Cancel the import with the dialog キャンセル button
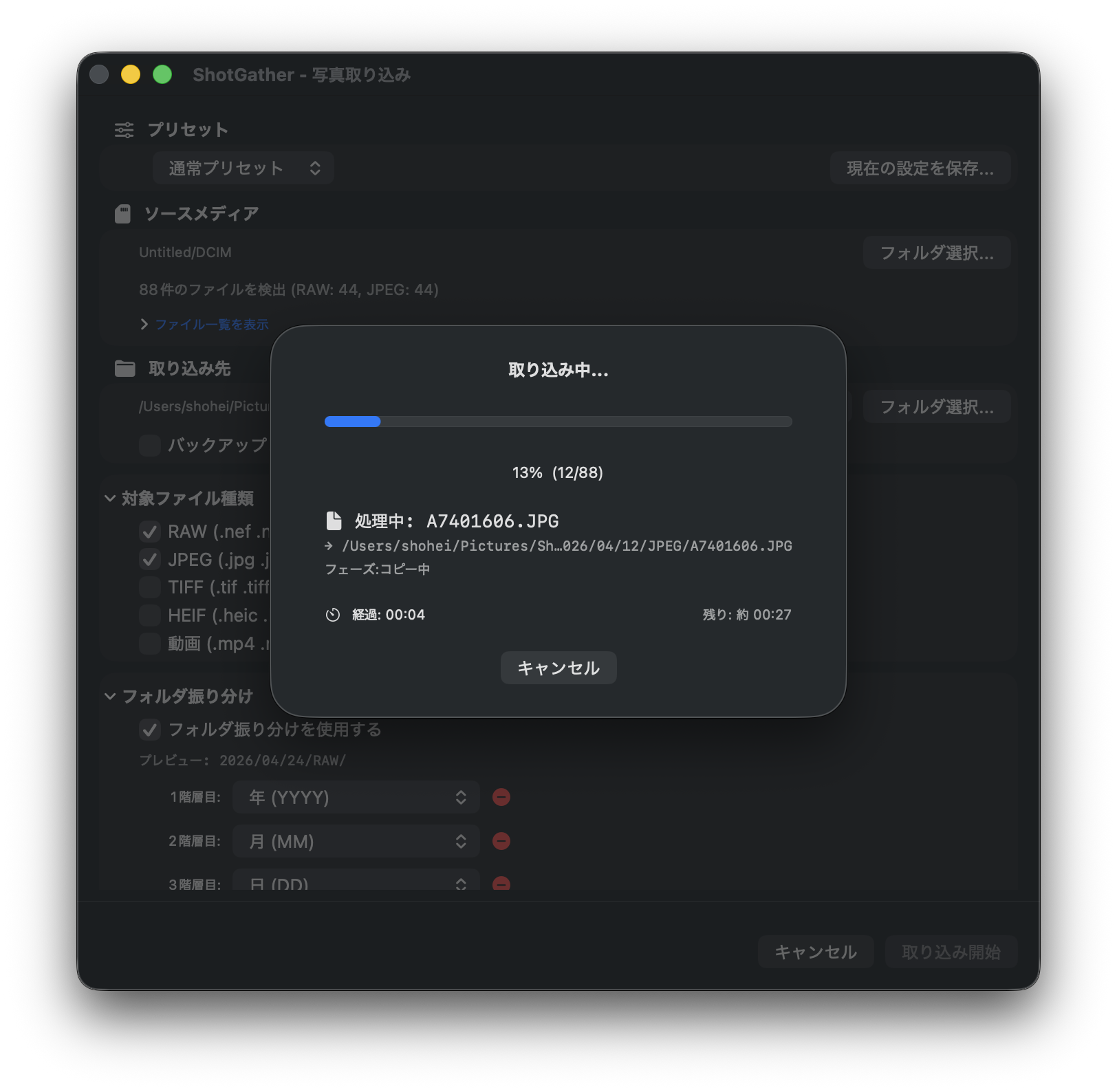 [558, 668]
